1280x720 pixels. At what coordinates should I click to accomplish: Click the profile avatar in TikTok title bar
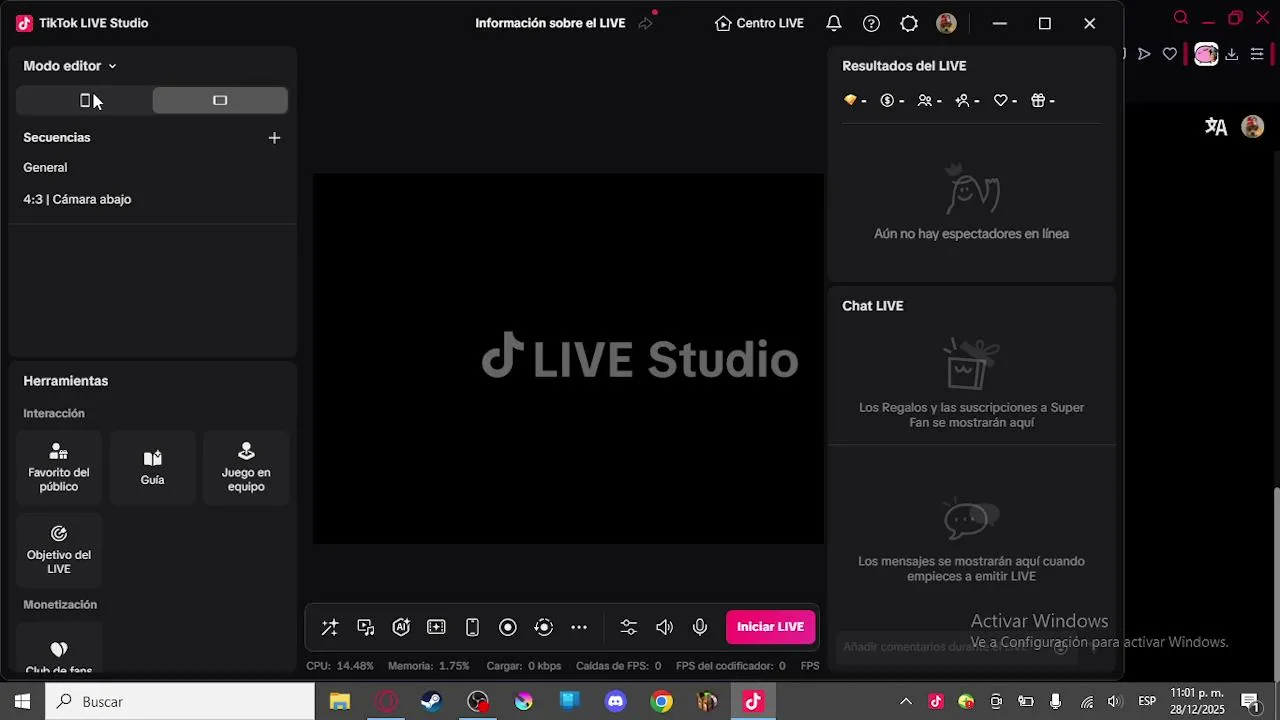pyautogui.click(x=946, y=23)
